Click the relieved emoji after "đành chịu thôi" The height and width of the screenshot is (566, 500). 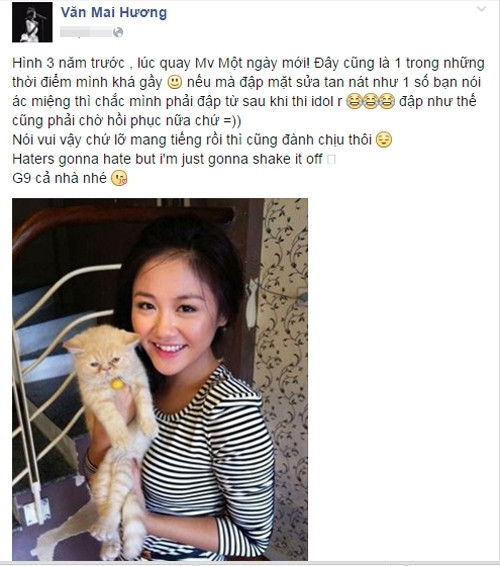[x=383, y=140]
